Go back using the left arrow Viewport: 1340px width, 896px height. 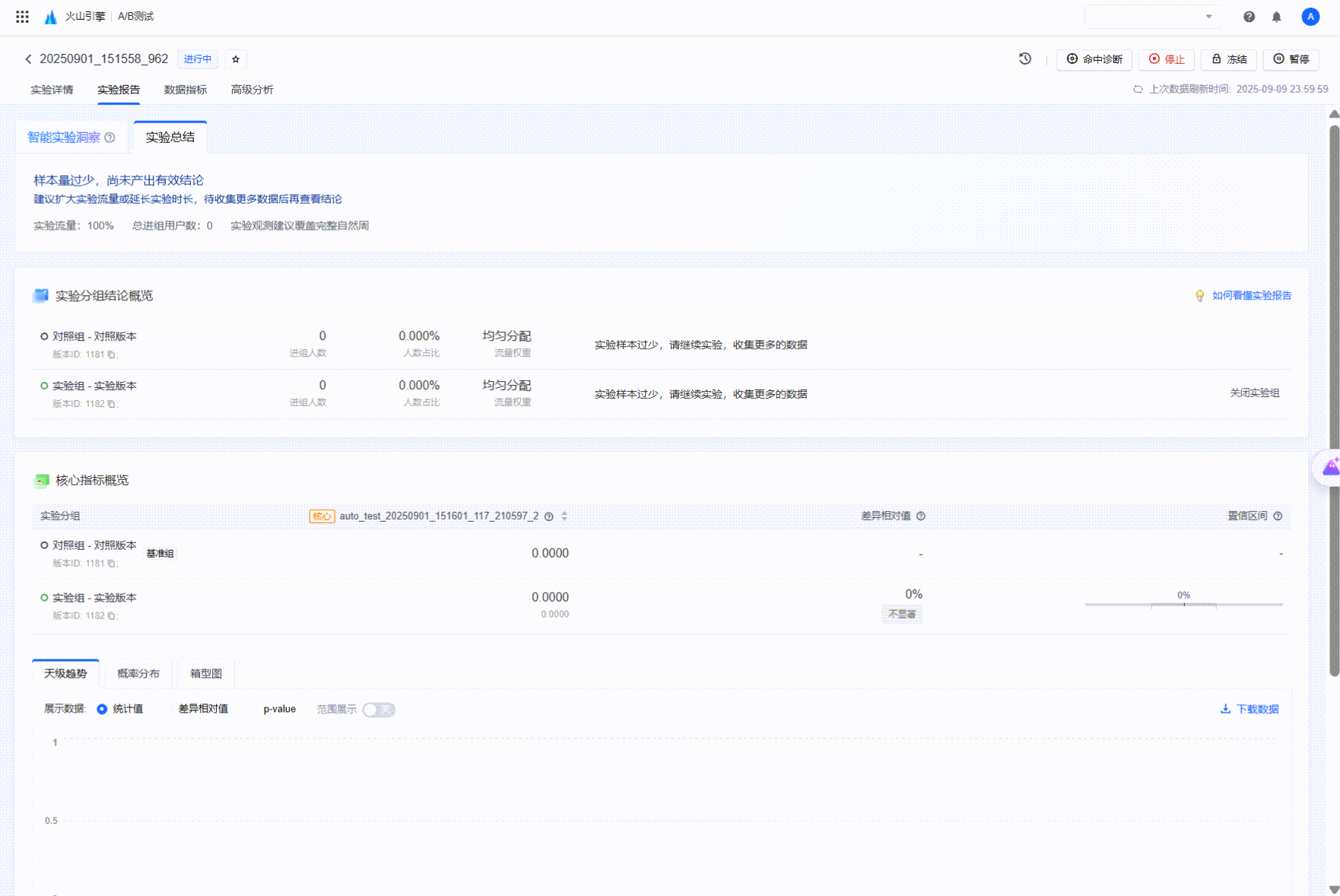tap(28, 59)
